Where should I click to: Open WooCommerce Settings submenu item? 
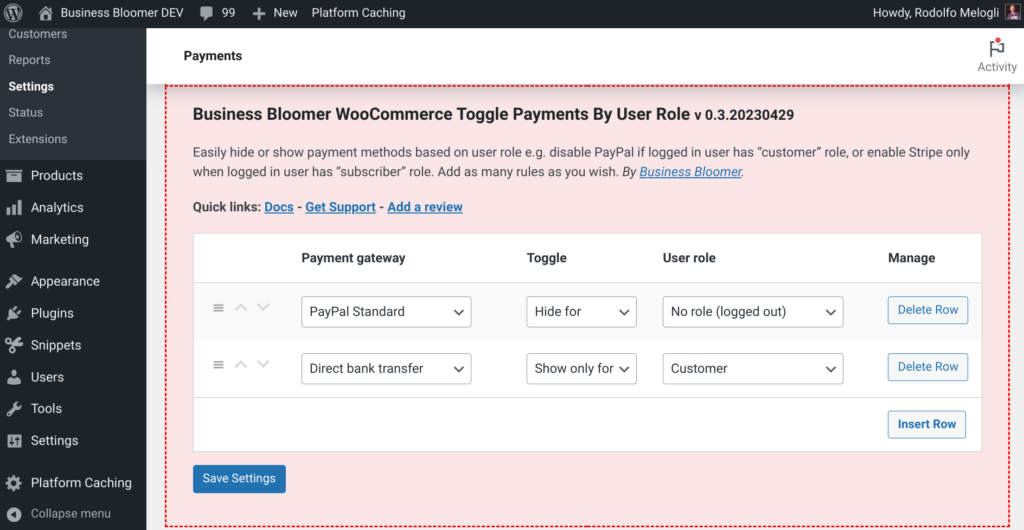pos(31,86)
